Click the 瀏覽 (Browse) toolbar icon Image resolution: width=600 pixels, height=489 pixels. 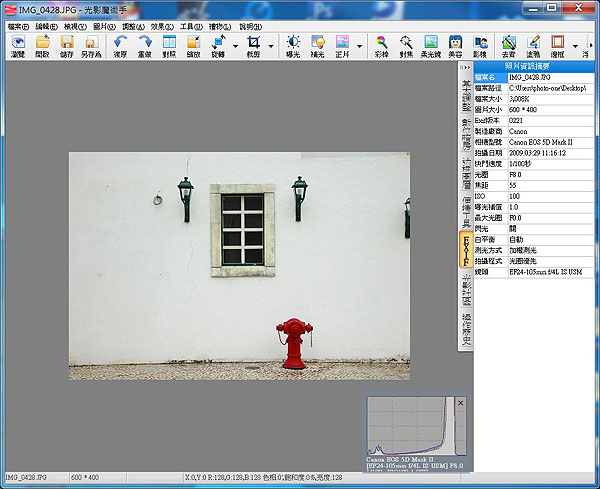coord(18,44)
